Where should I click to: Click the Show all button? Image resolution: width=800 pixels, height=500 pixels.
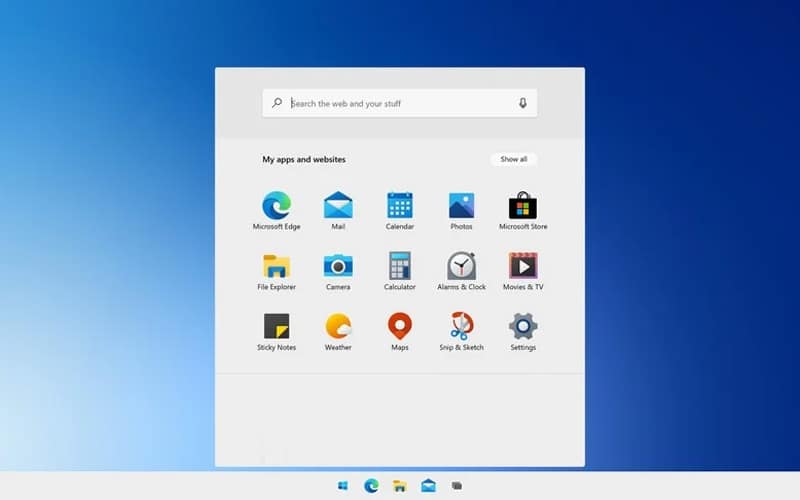click(514, 159)
